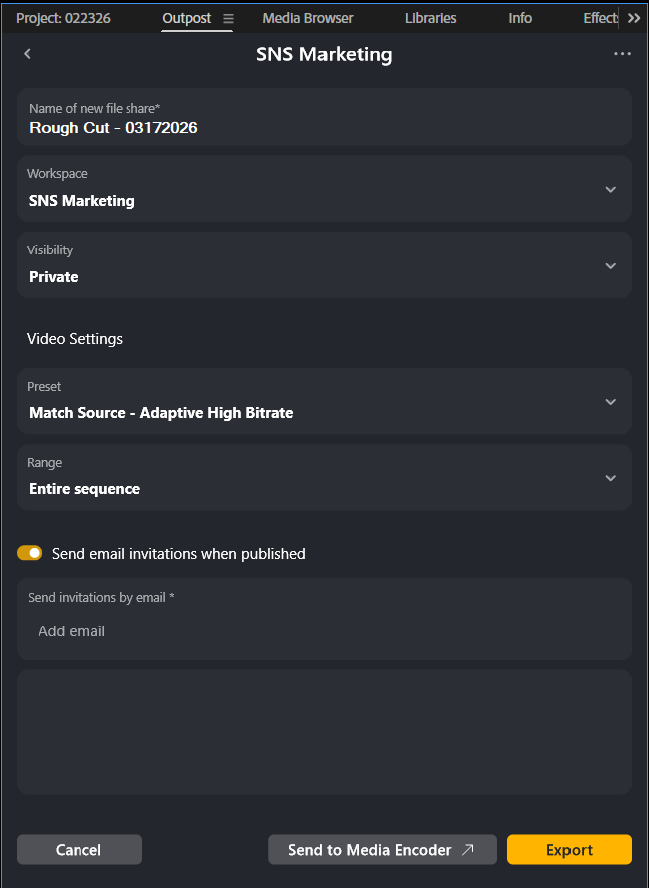
Task: Click the Add email input field
Action: (324, 631)
